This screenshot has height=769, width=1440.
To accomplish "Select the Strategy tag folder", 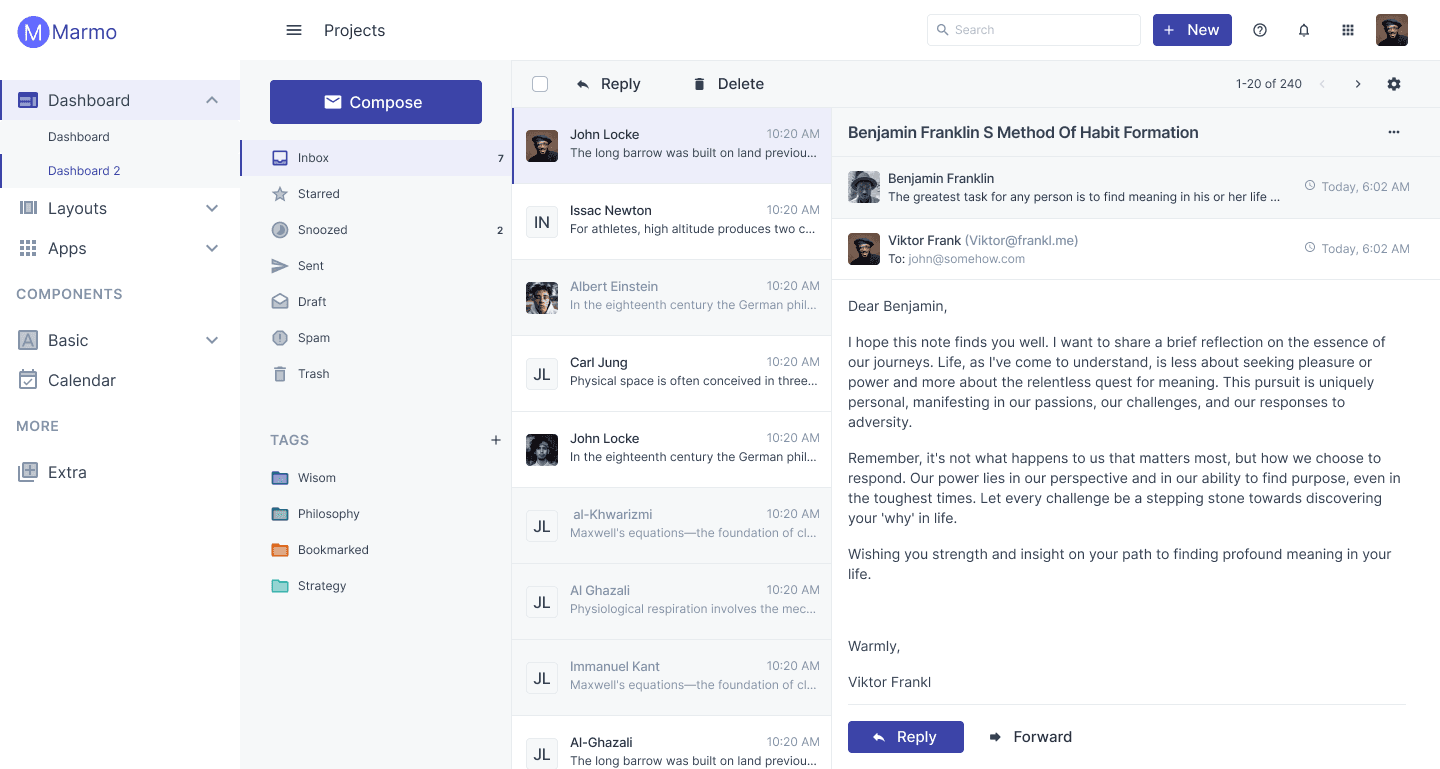I will (x=375, y=586).
